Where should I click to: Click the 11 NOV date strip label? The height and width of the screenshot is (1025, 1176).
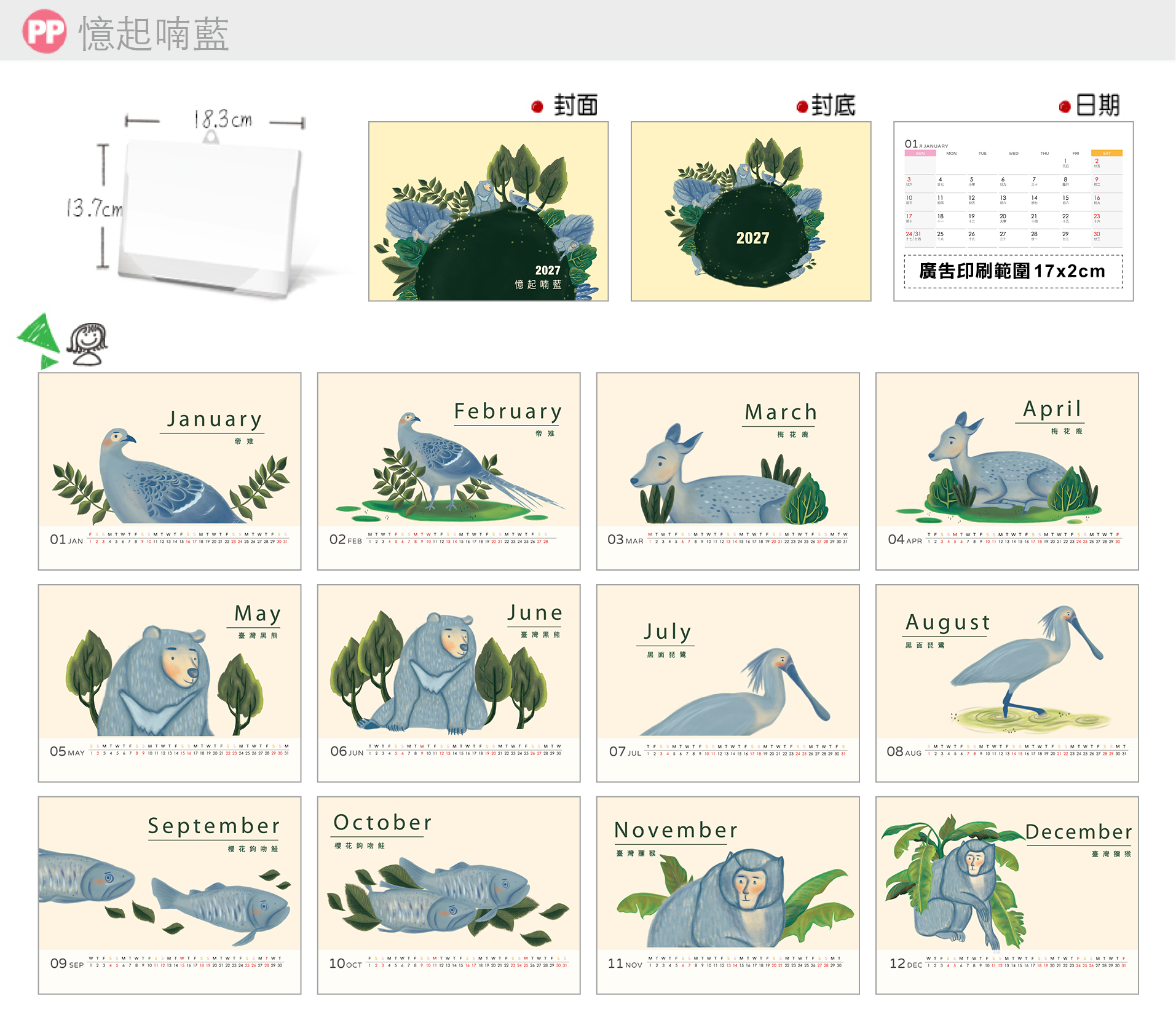point(625,964)
